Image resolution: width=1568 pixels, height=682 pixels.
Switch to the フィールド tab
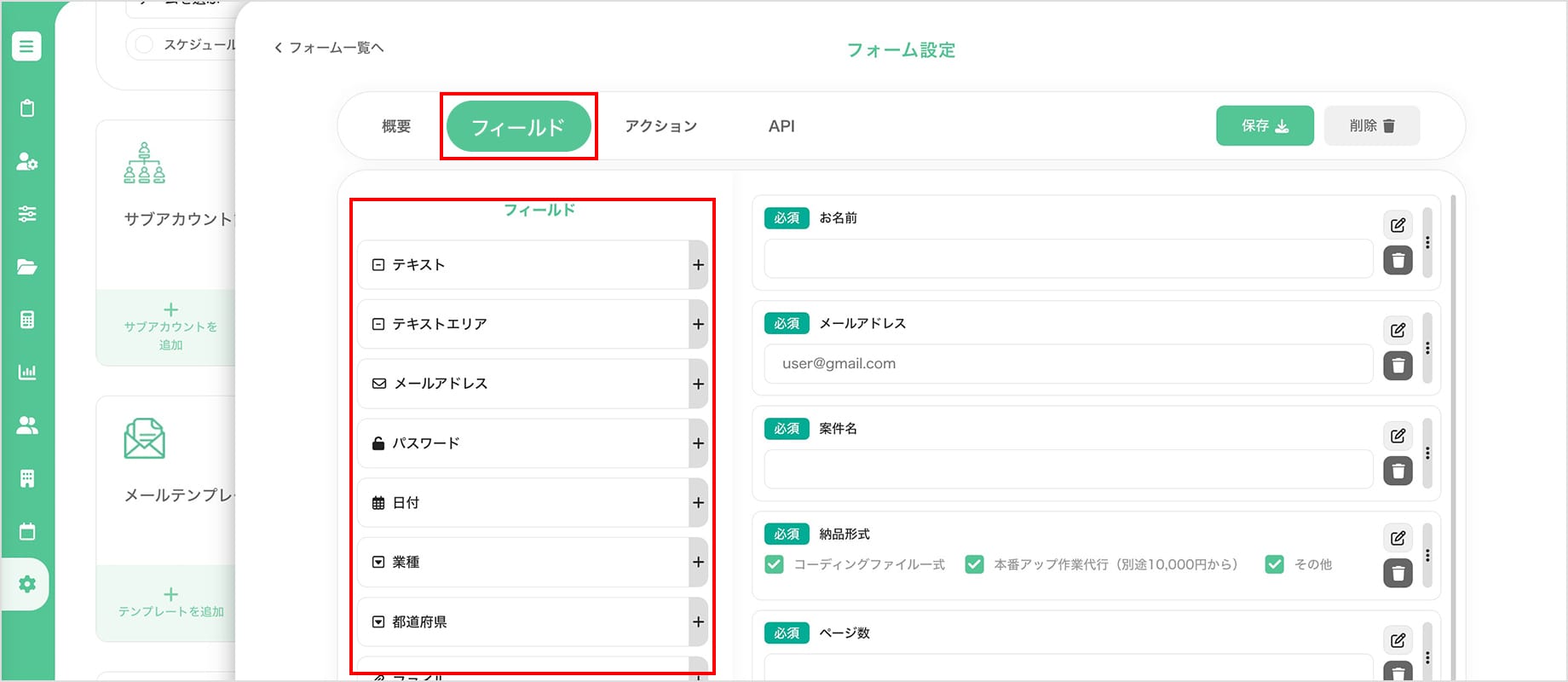518,126
